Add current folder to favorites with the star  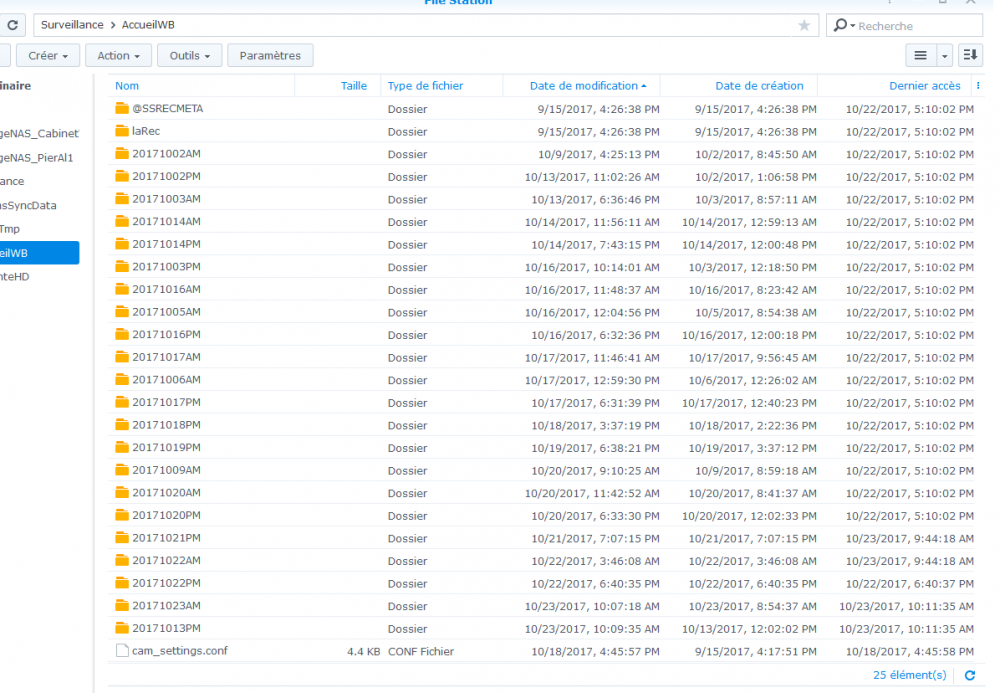pos(804,25)
